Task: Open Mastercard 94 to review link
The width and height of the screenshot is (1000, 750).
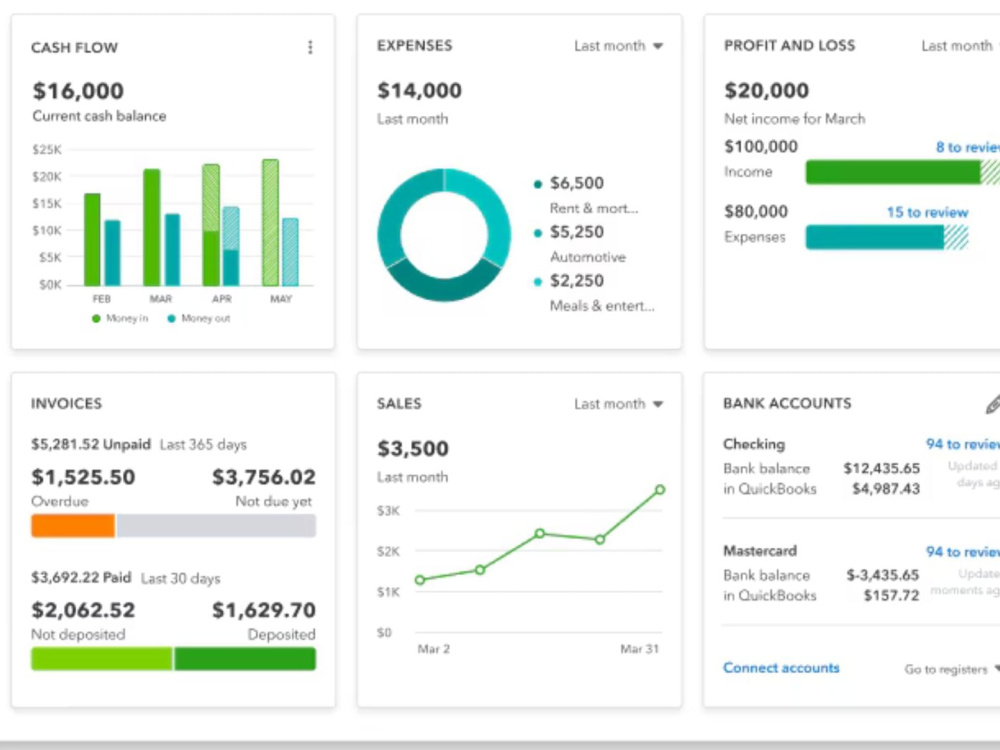Action: pos(962,552)
